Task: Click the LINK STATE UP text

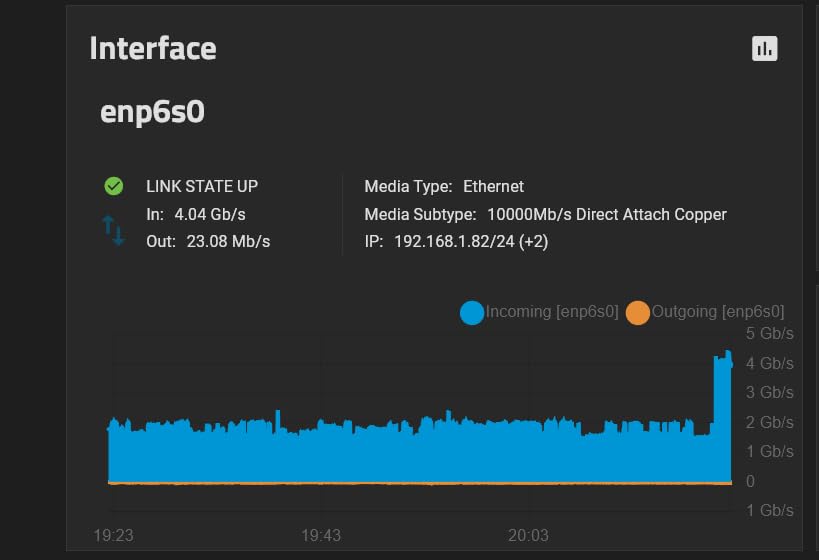Action: (202, 186)
